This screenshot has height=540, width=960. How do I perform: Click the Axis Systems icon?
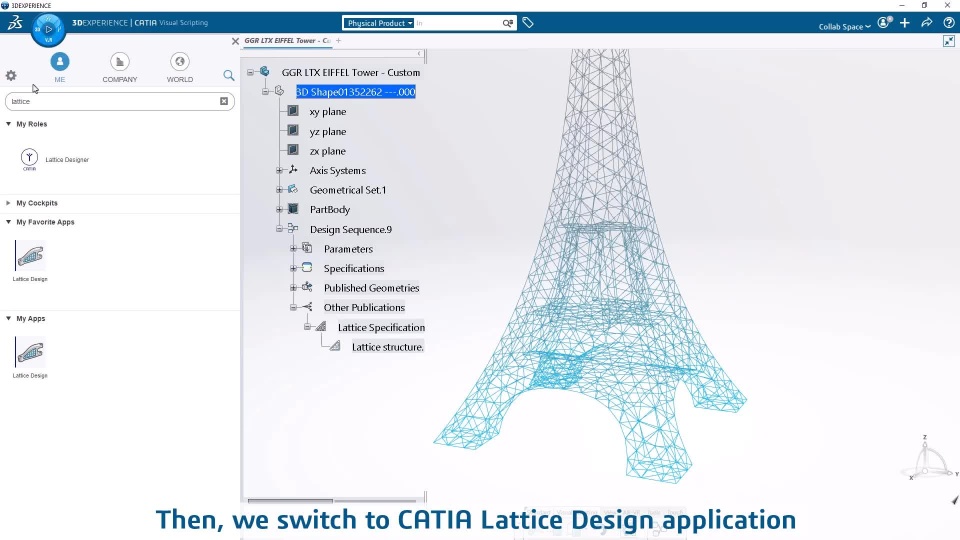click(x=293, y=170)
